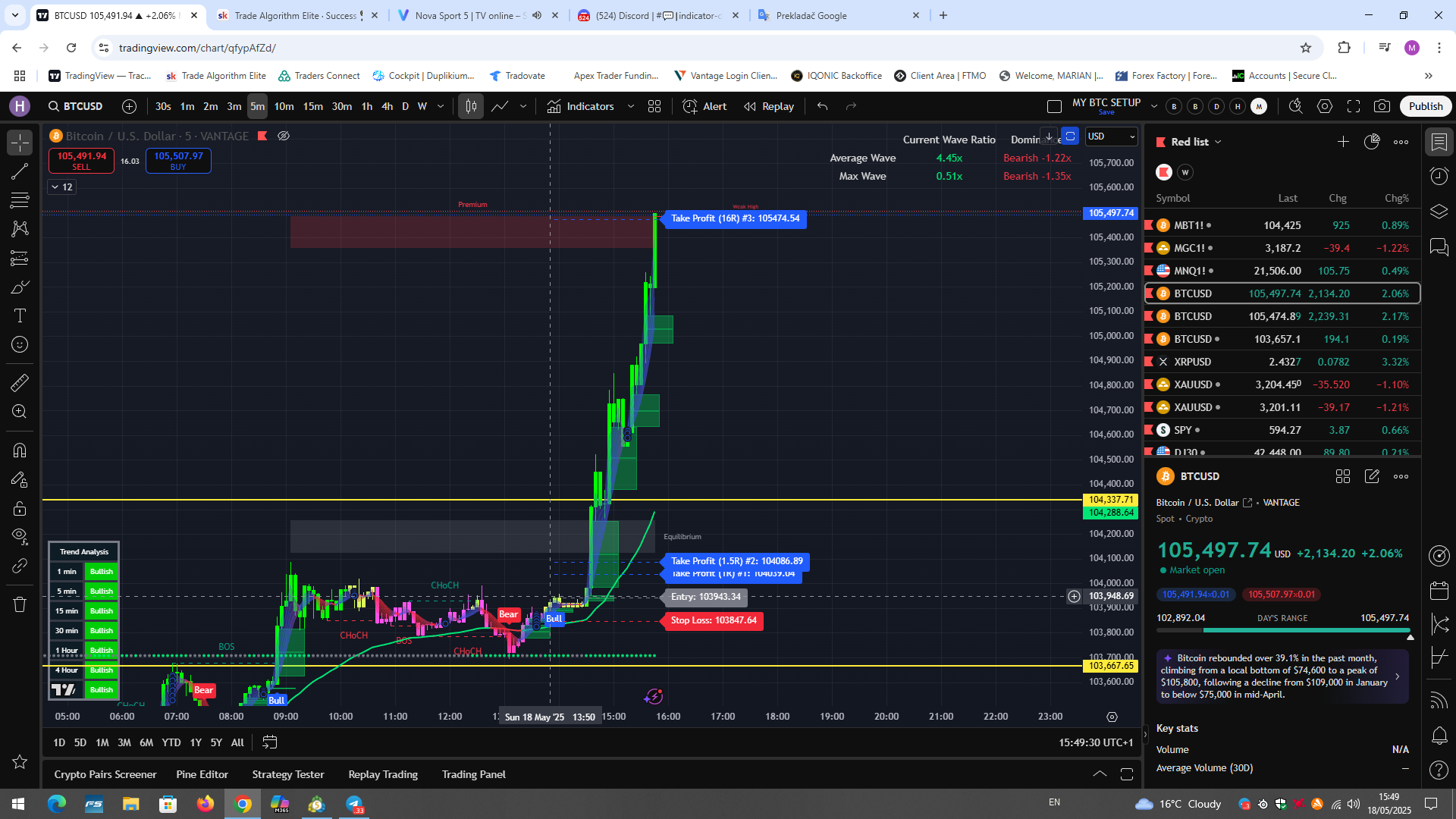This screenshot has width=1456, height=819.
Task: Open the Strategy Tester tab
Action: (x=288, y=774)
